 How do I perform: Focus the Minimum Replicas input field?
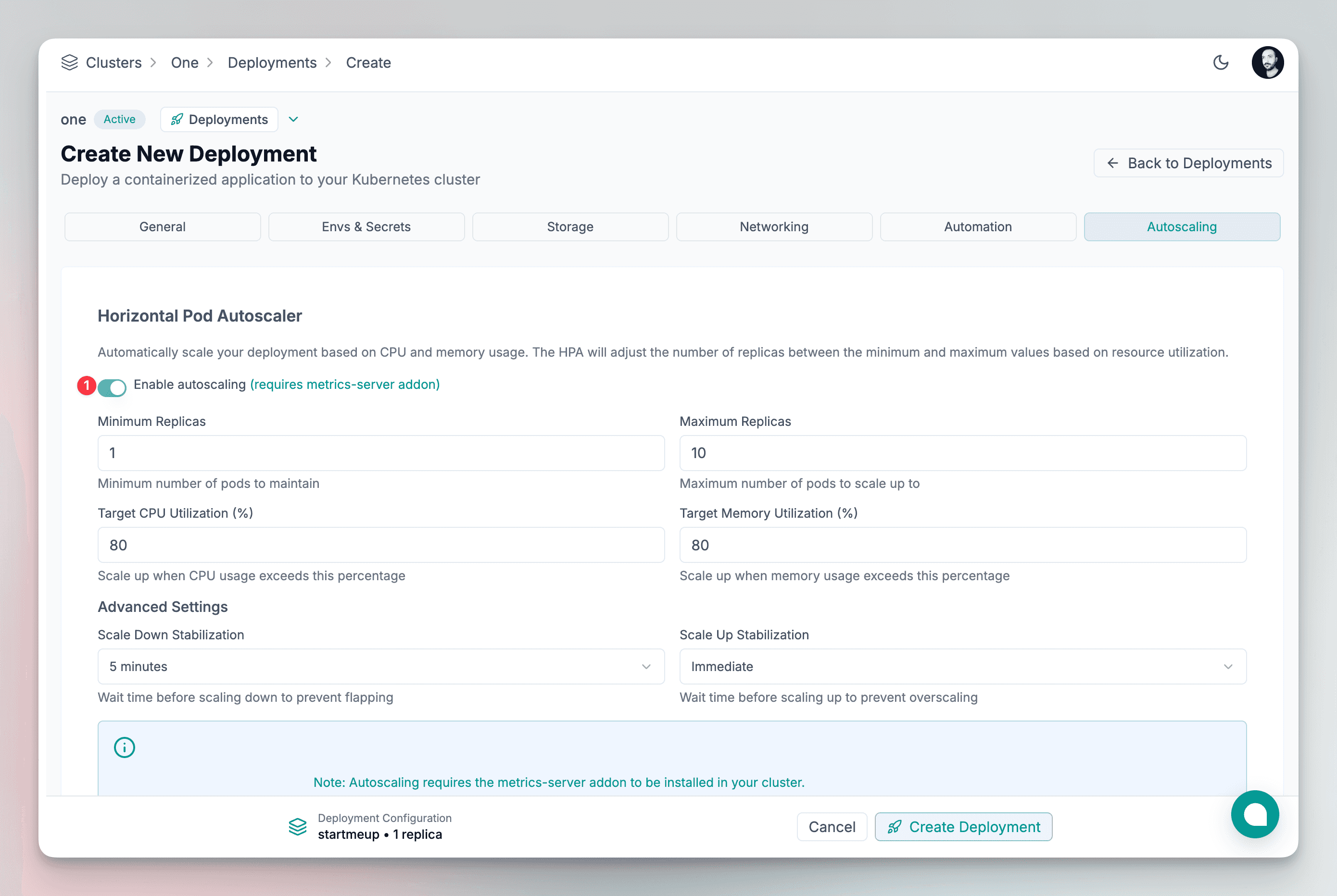pos(381,453)
